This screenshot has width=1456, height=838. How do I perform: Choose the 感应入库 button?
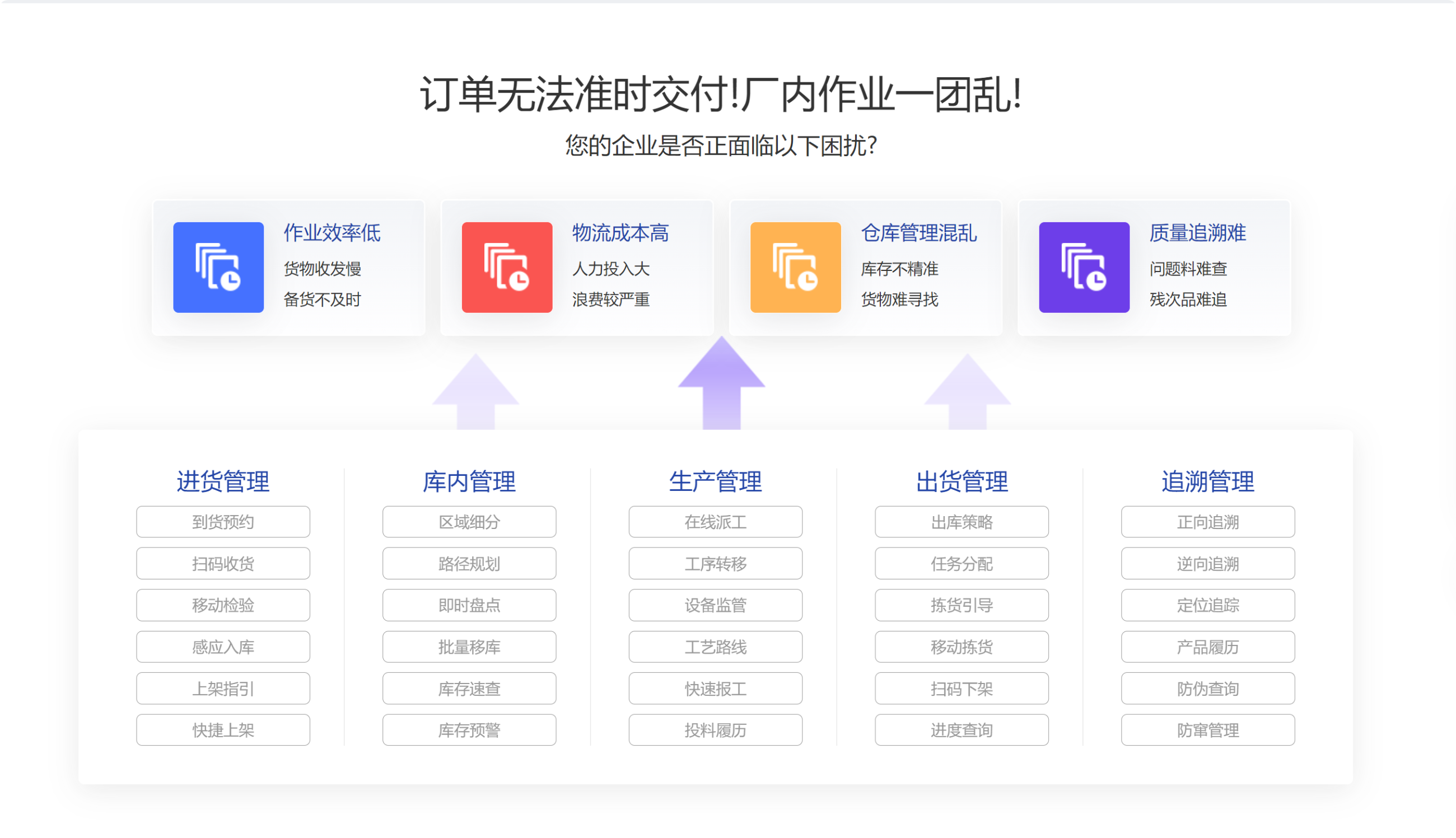[x=223, y=647]
